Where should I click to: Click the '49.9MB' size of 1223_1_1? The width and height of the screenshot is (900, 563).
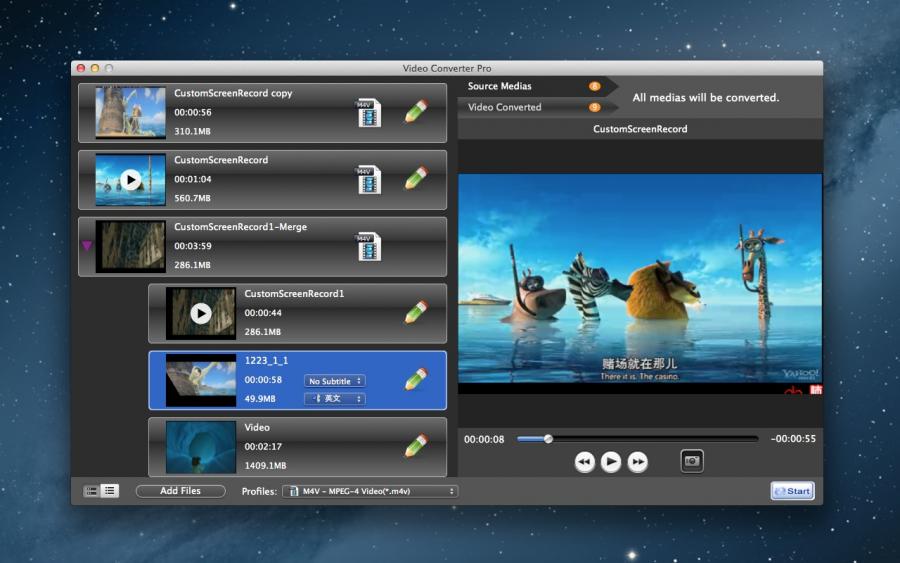pyautogui.click(x=260, y=398)
